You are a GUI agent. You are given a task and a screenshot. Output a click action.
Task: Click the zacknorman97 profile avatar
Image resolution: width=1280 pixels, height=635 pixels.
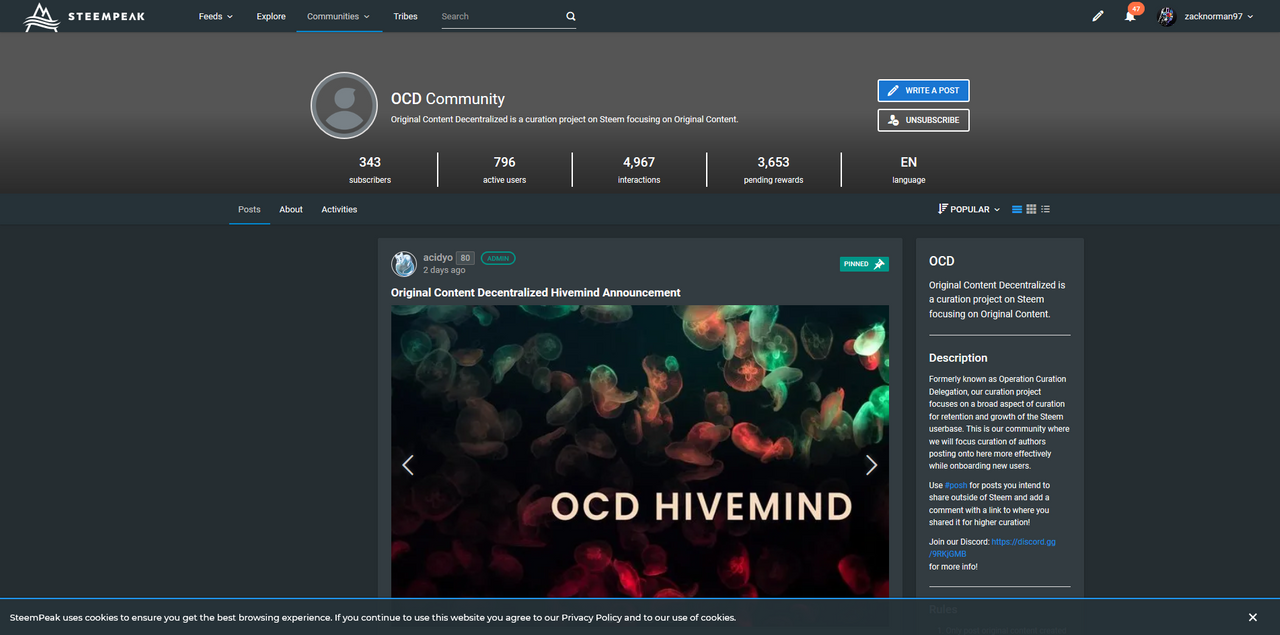(1167, 16)
